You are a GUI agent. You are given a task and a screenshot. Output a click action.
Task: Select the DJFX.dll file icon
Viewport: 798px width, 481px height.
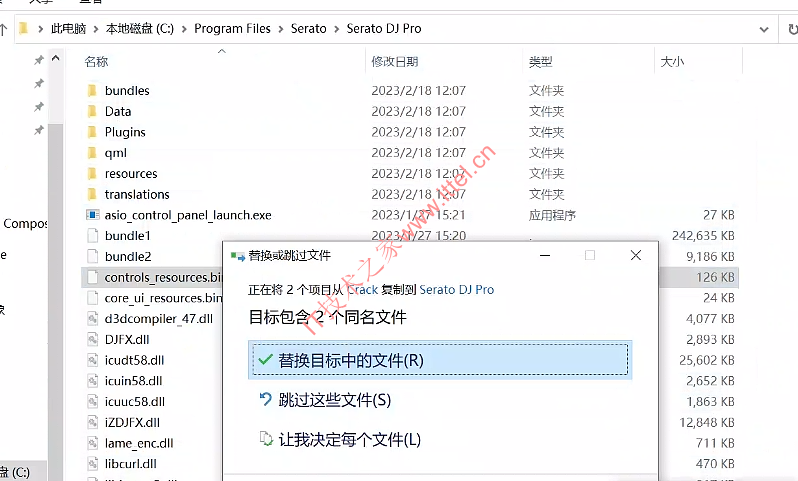click(92, 339)
